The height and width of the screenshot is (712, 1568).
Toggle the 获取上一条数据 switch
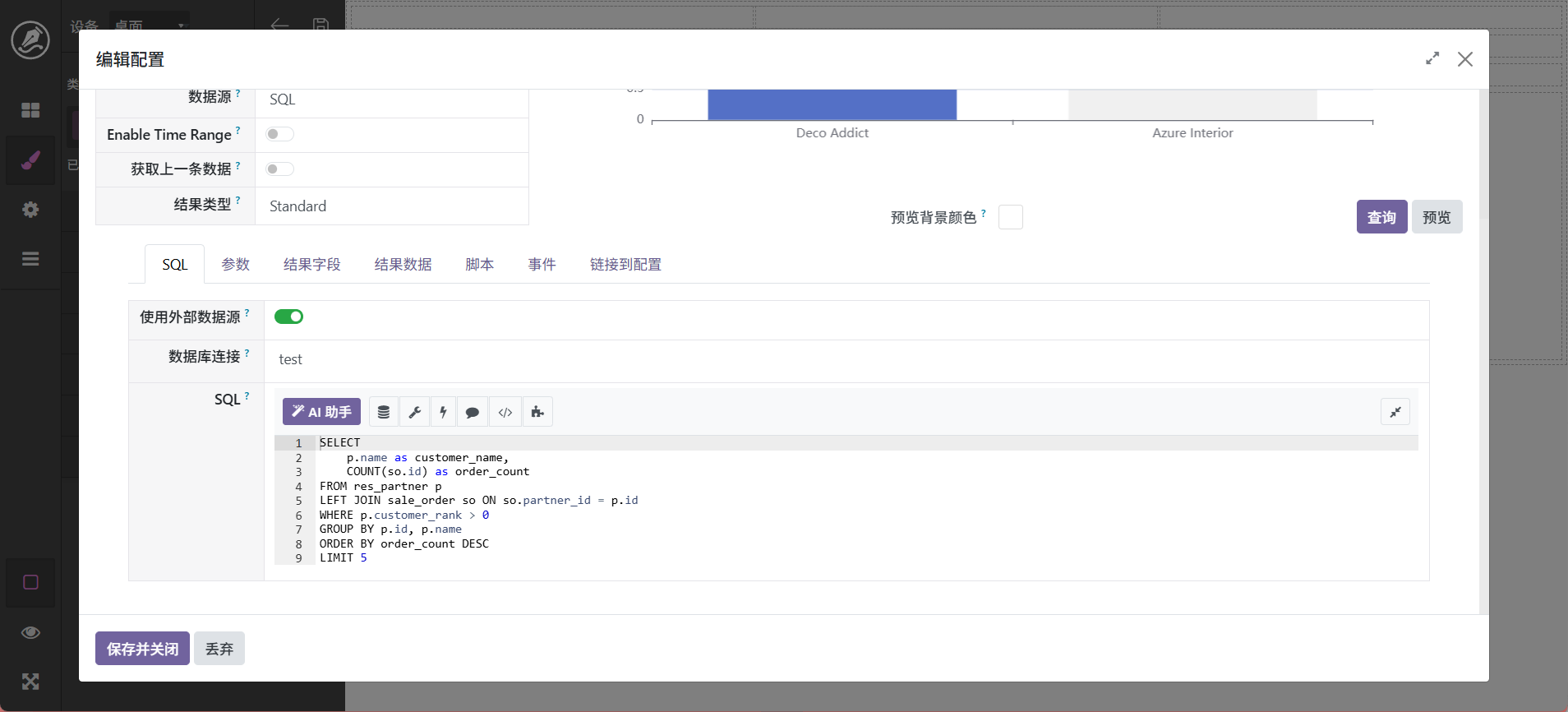279,169
